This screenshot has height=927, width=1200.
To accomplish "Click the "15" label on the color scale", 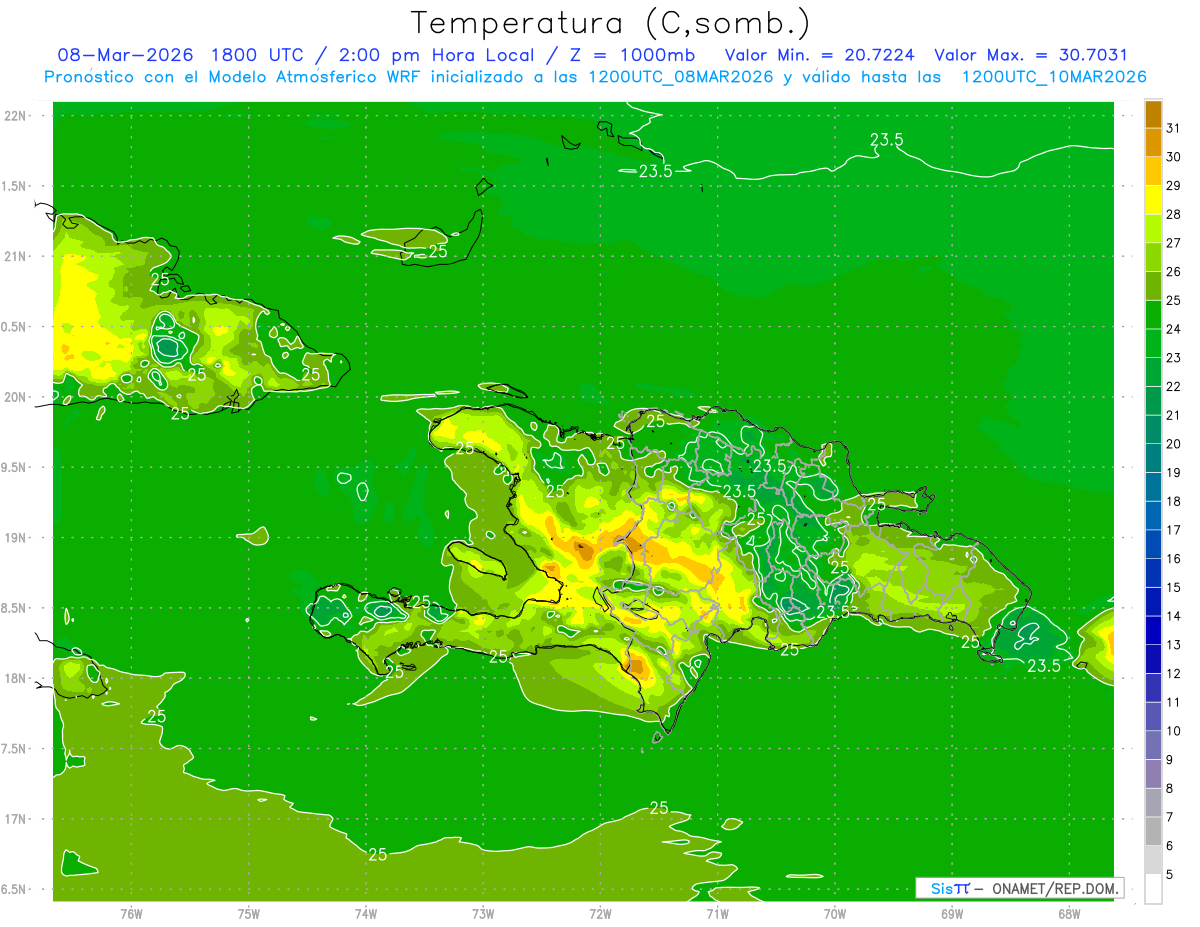I will click(x=1174, y=587).
